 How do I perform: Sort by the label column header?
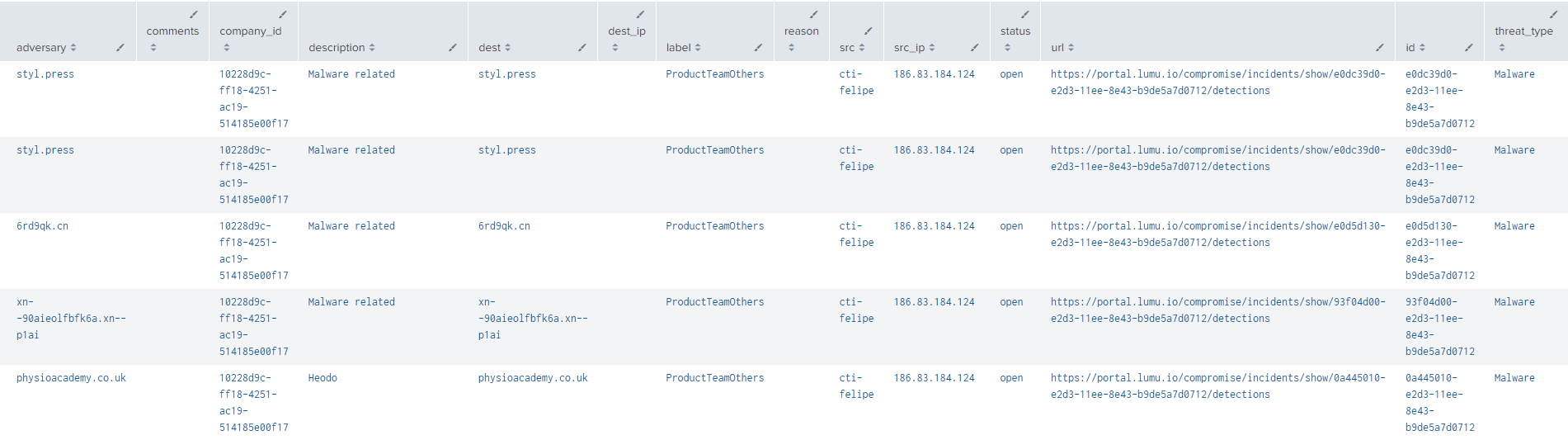pos(698,48)
